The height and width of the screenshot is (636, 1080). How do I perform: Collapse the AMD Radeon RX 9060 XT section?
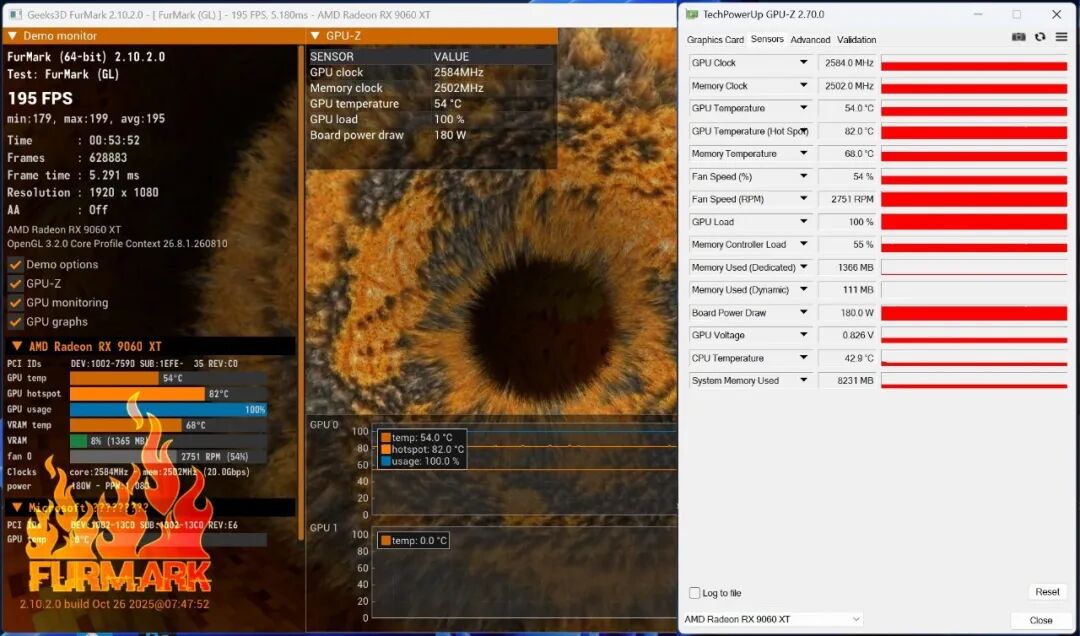click(17, 346)
